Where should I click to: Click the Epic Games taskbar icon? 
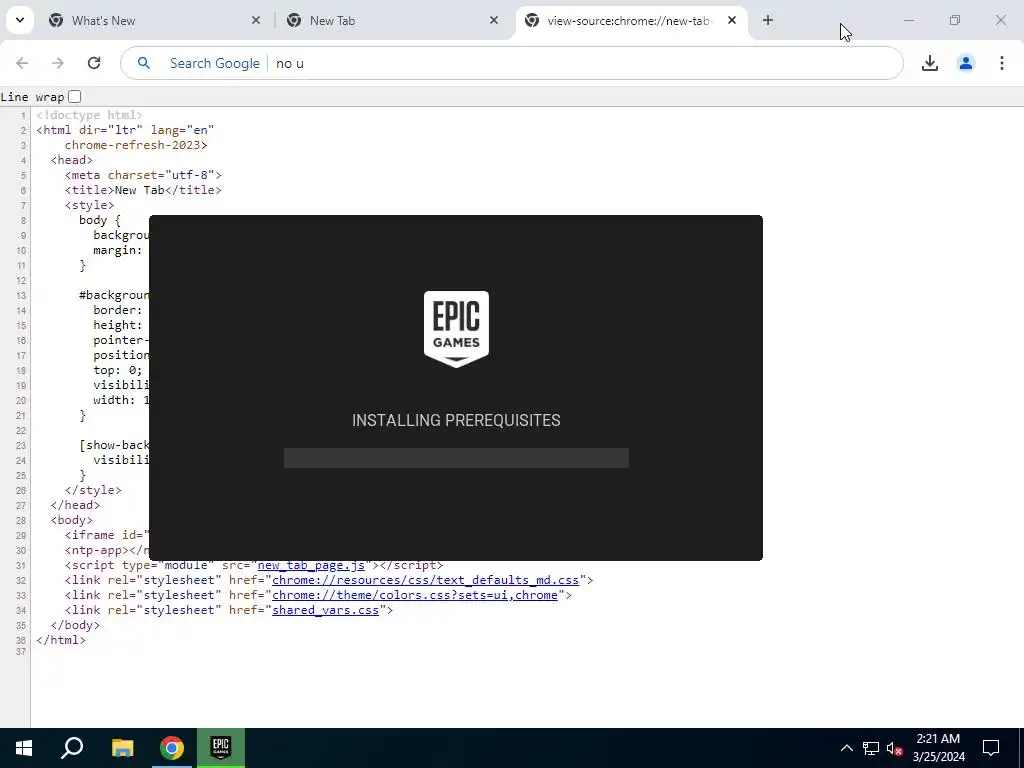pos(221,748)
